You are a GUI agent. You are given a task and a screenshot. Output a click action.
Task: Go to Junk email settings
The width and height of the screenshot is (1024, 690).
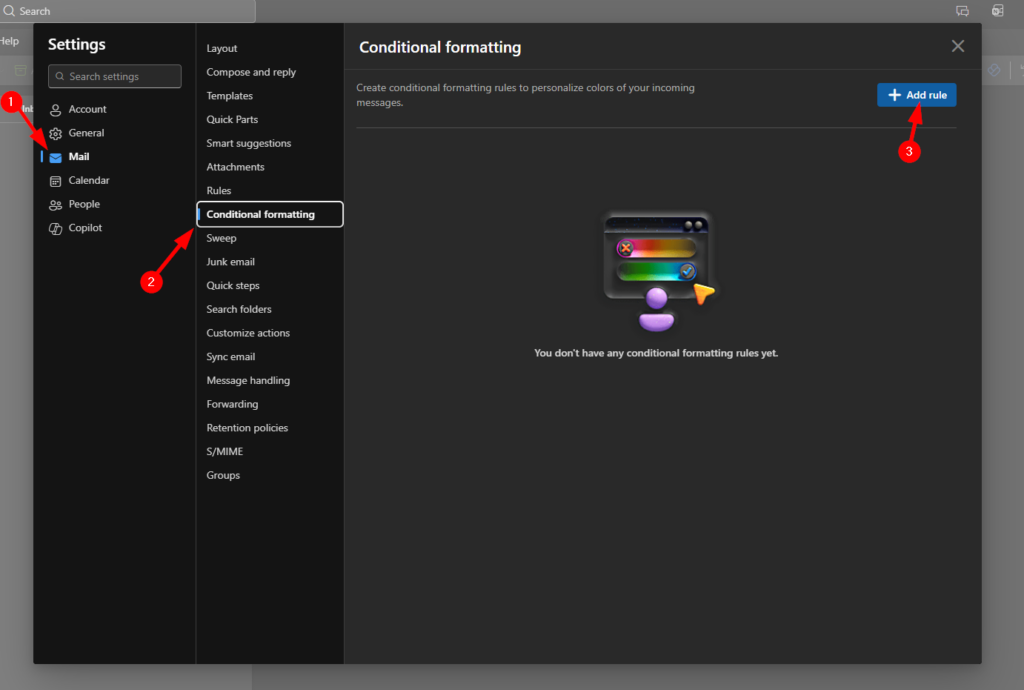(230, 262)
